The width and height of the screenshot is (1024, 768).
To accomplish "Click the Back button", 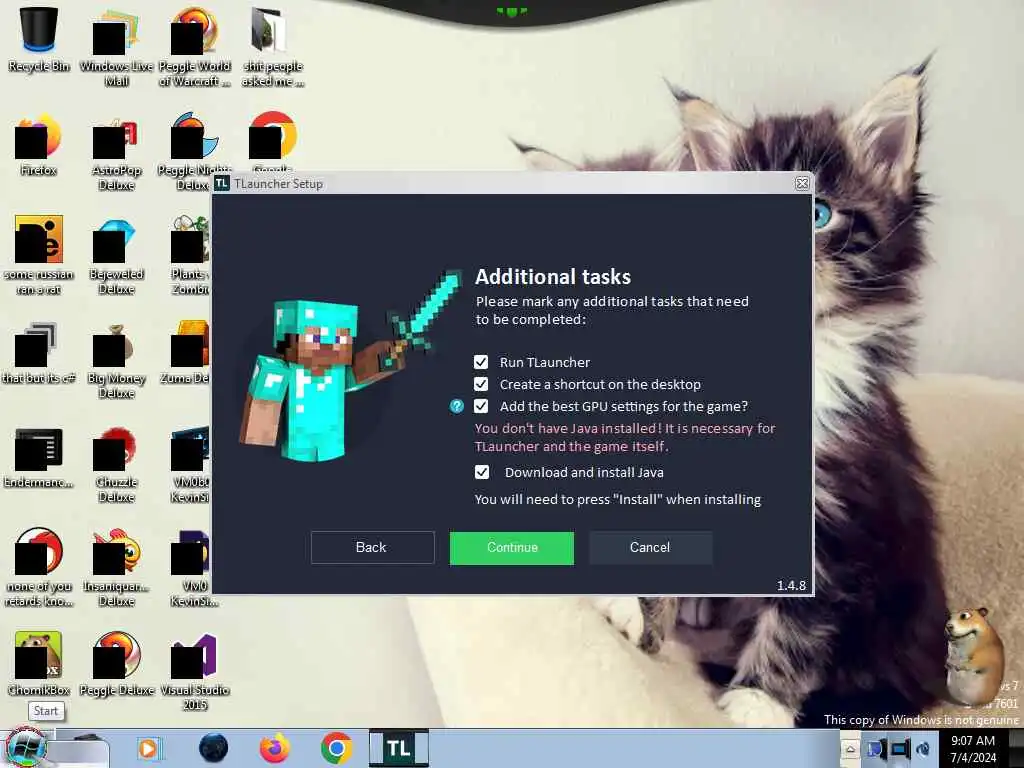I will [372, 547].
